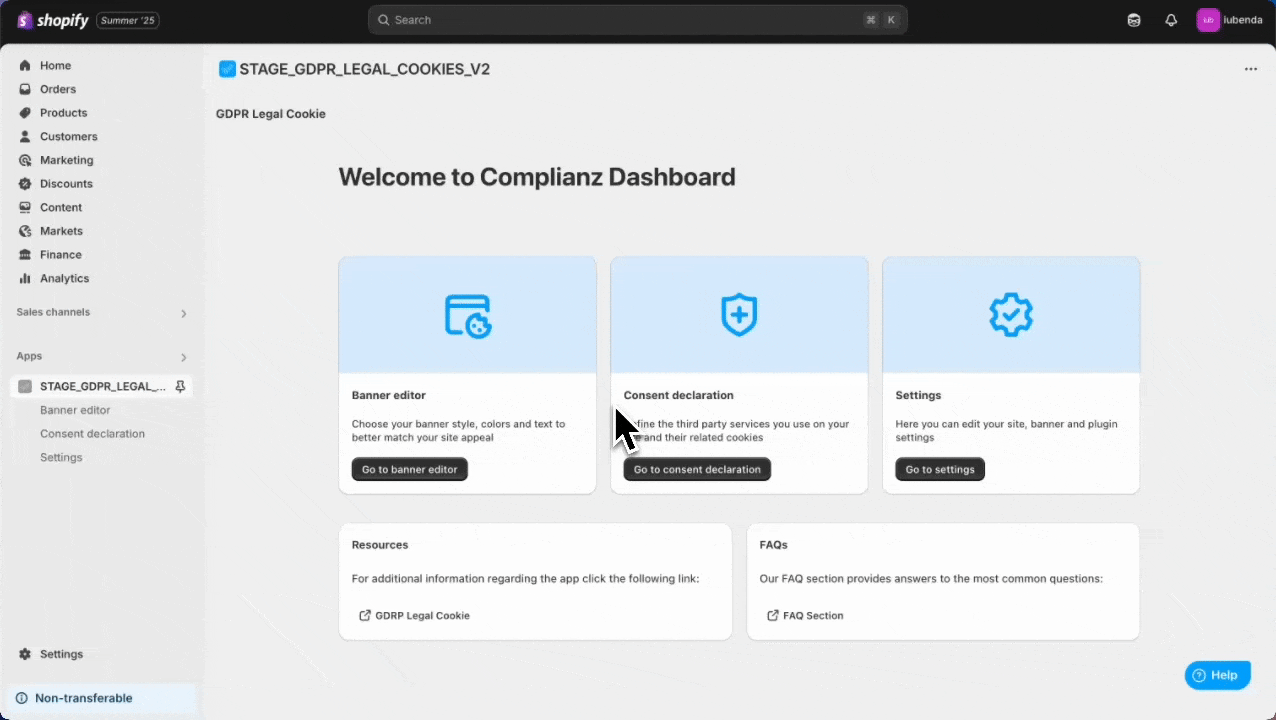Click the bottom Settings gear icon
The height and width of the screenshot is (720, 1276).
coord(25,654)
